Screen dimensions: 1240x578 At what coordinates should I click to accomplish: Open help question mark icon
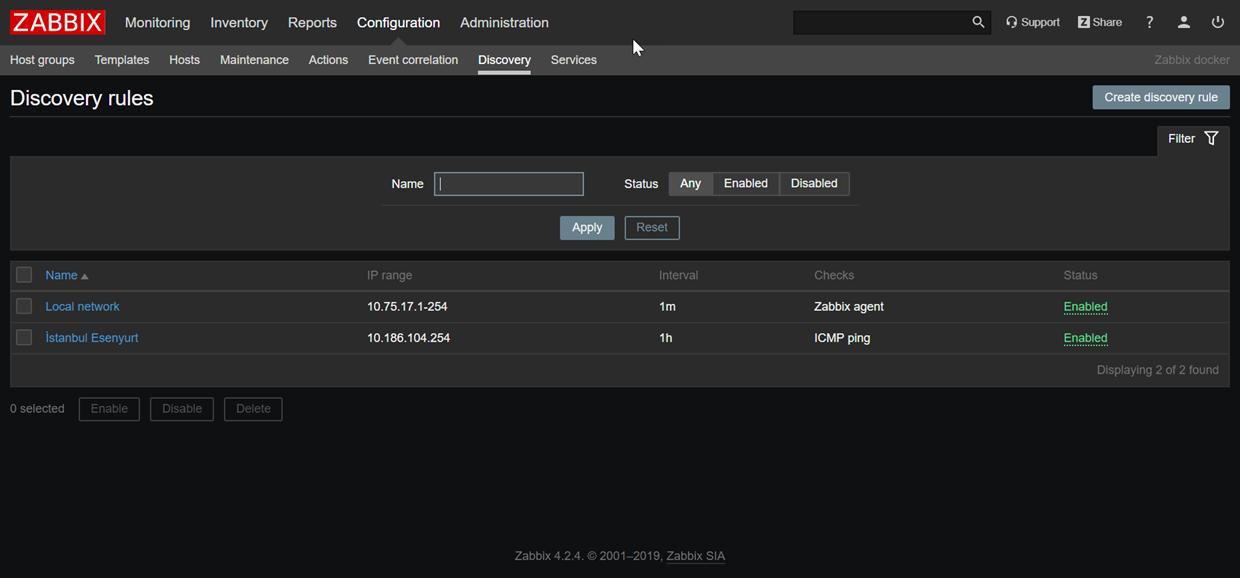(x=1149, y=22)
